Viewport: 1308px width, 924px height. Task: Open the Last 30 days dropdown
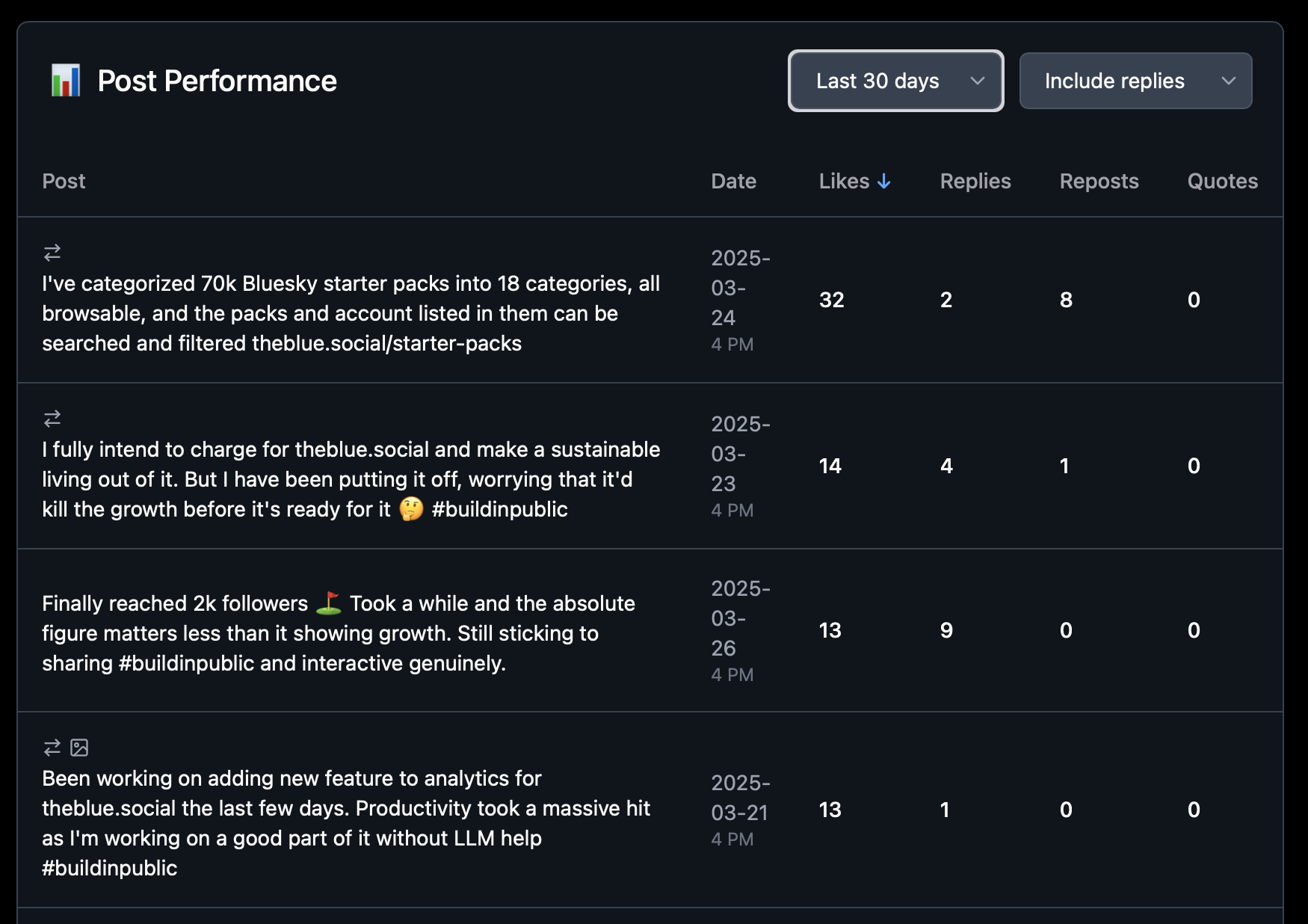pyautogui.click(x=895, y=81)
